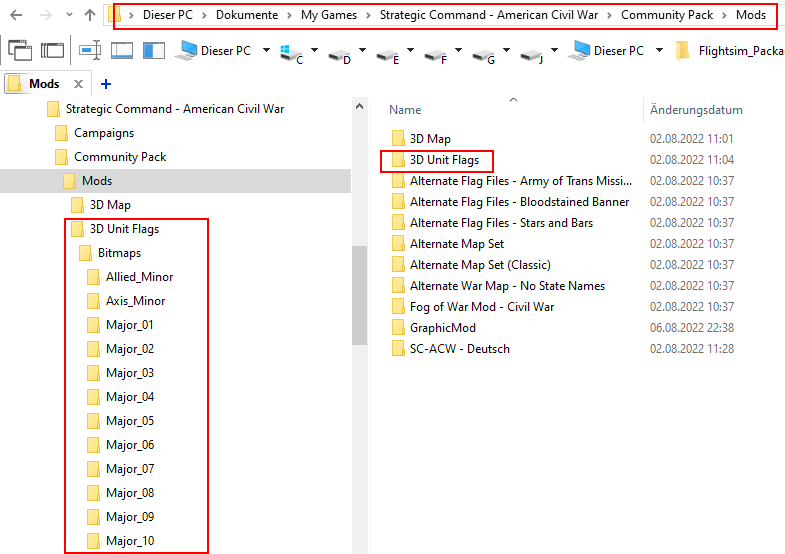Viewport: 785px width, 554px height.
Task: Select Alternate Flag Files - Bloodstained Banner folder
Action: [510, 202]
